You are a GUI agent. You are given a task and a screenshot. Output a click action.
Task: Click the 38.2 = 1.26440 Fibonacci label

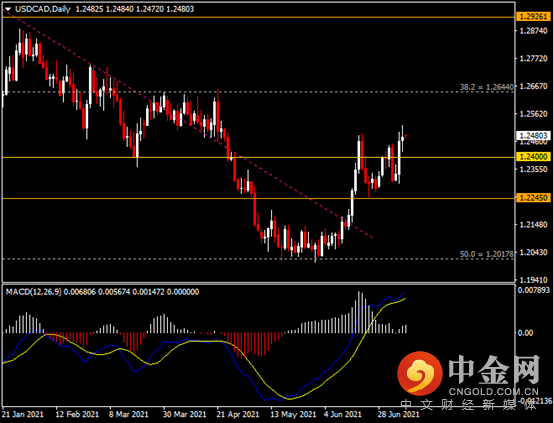click(x=486, y=87)
